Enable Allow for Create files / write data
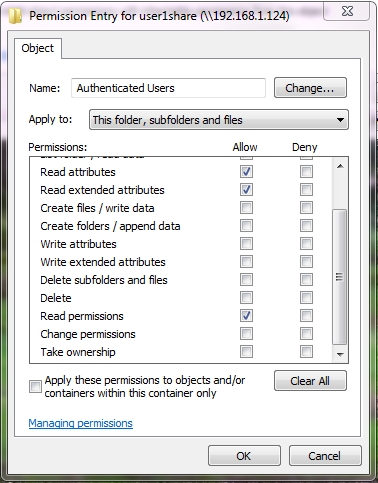 tap(246, 208)
